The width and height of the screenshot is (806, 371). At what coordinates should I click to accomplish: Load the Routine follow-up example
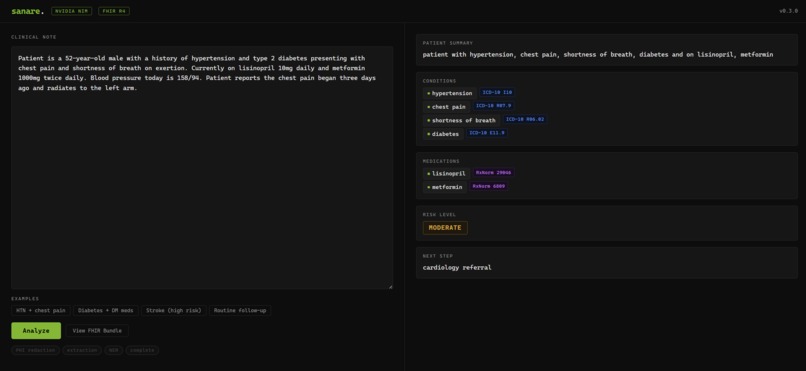click(240, 311)
